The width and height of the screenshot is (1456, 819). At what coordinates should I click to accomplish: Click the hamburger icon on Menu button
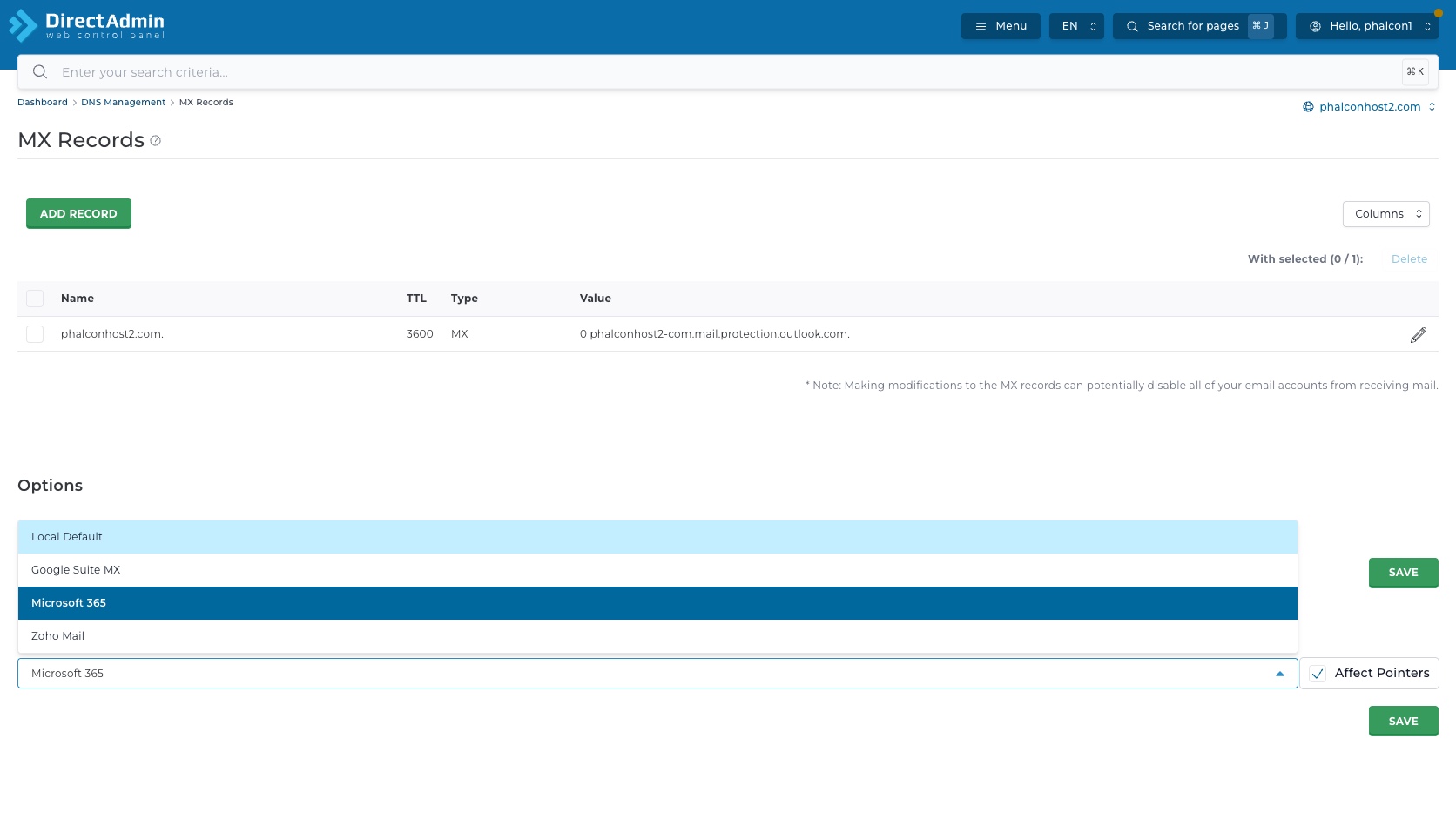tap(981, 26)
